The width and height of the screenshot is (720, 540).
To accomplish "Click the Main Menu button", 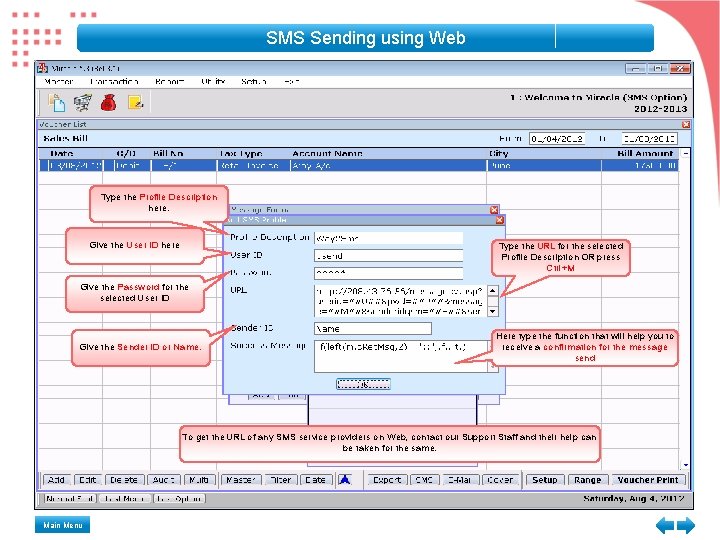I will click(62, 525).
